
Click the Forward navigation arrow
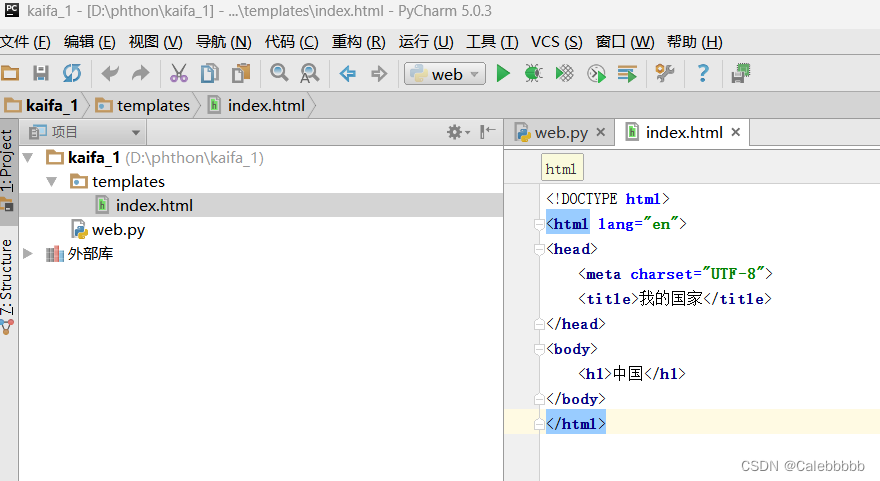click(379, 74)
